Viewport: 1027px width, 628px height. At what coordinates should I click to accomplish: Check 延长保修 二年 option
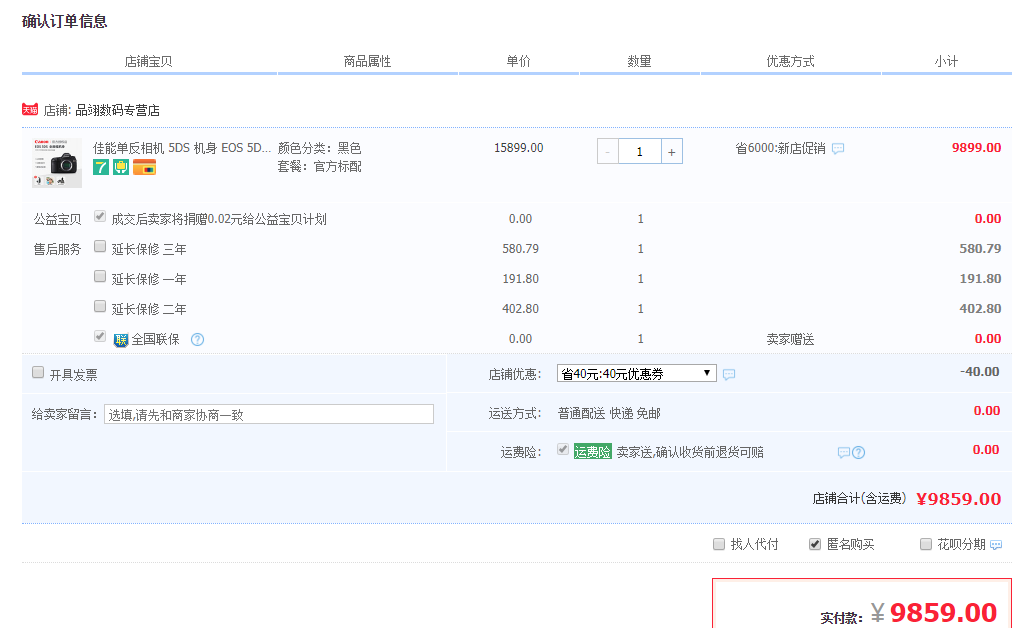pos(100,306)
